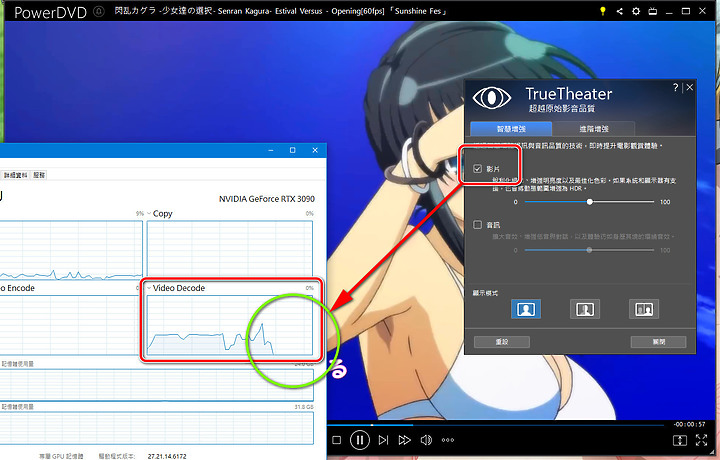720x460 pixels.
Task: Close the Task Manager window
Action: pos(315,150)
